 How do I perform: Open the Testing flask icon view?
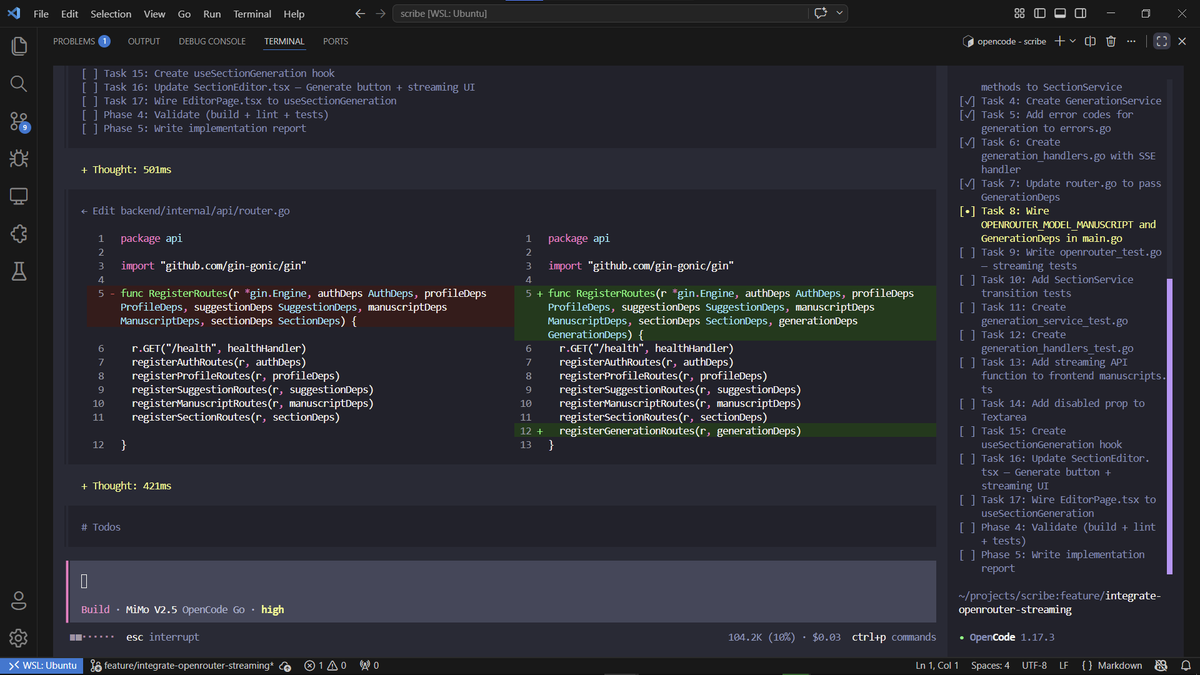[x=19, y=271]
